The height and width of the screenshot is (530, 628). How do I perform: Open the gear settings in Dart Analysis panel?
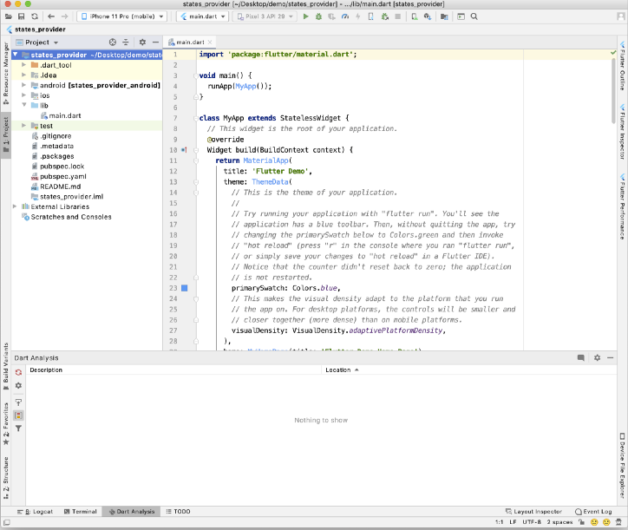click(x=18, y=385)
